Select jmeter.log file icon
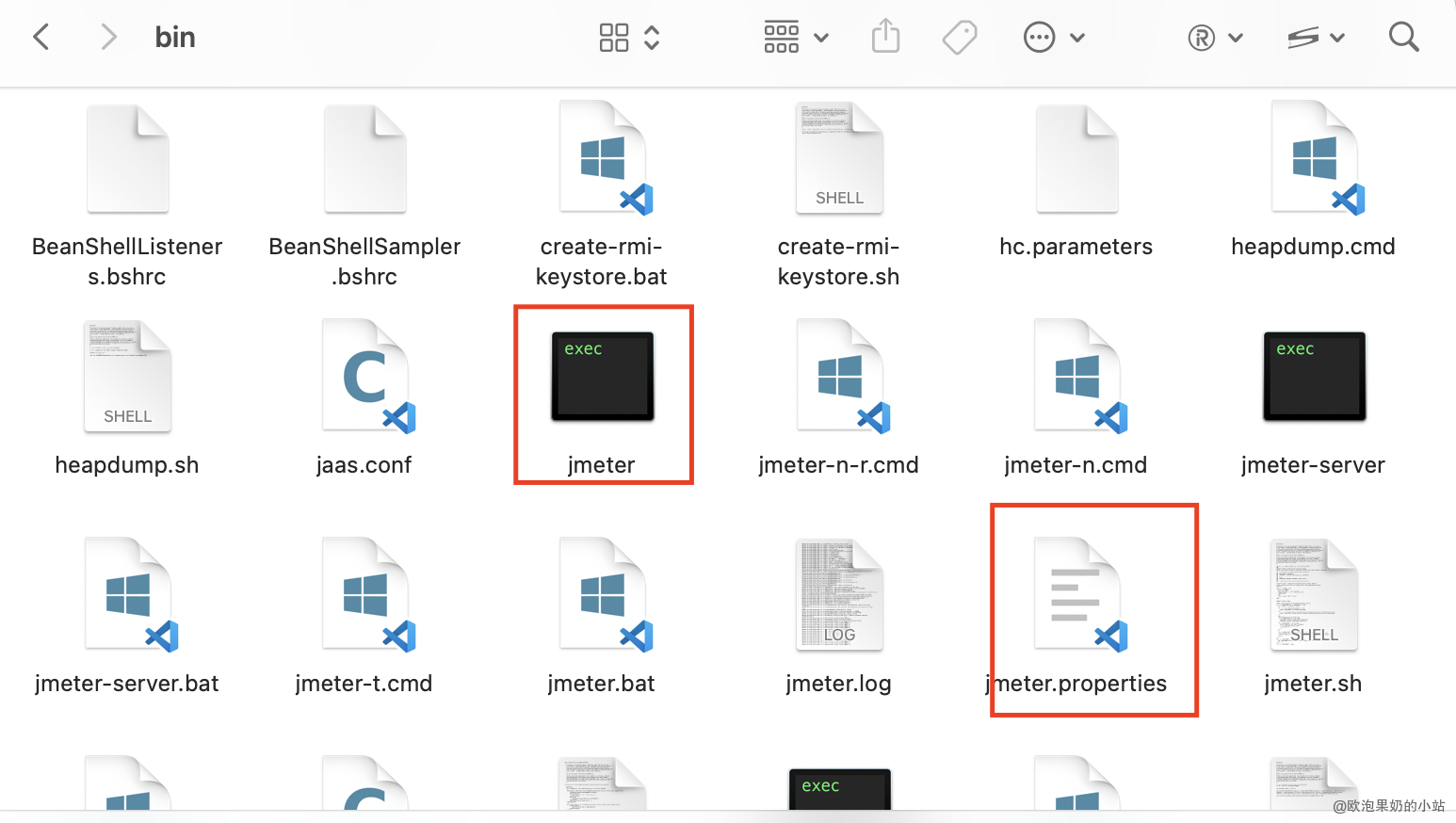 [840, 595]
